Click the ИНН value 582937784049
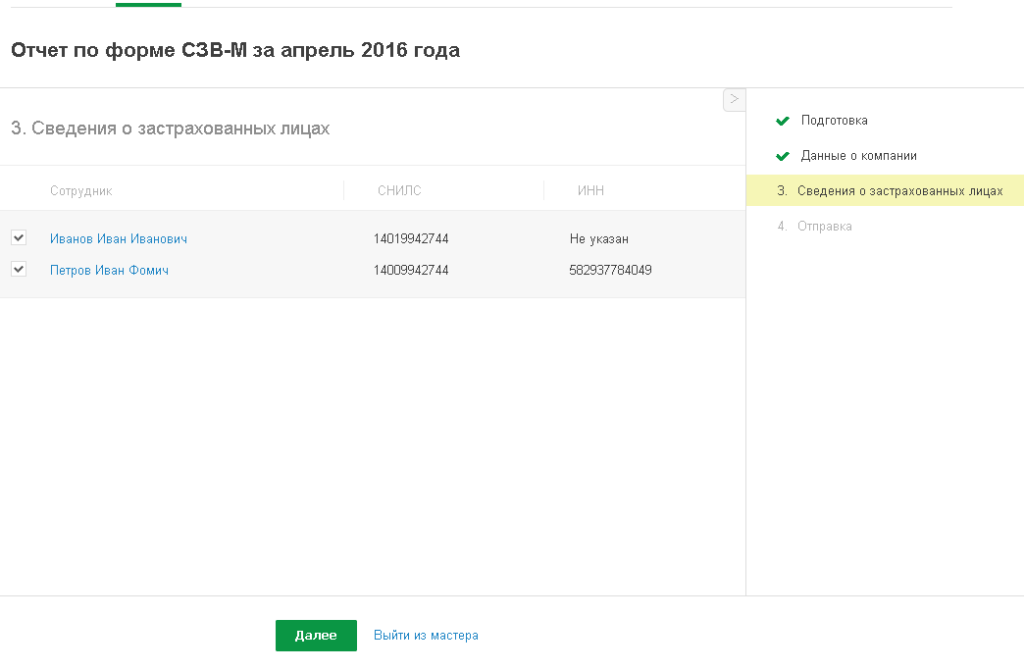1024x669 pixels. [611, 270]
